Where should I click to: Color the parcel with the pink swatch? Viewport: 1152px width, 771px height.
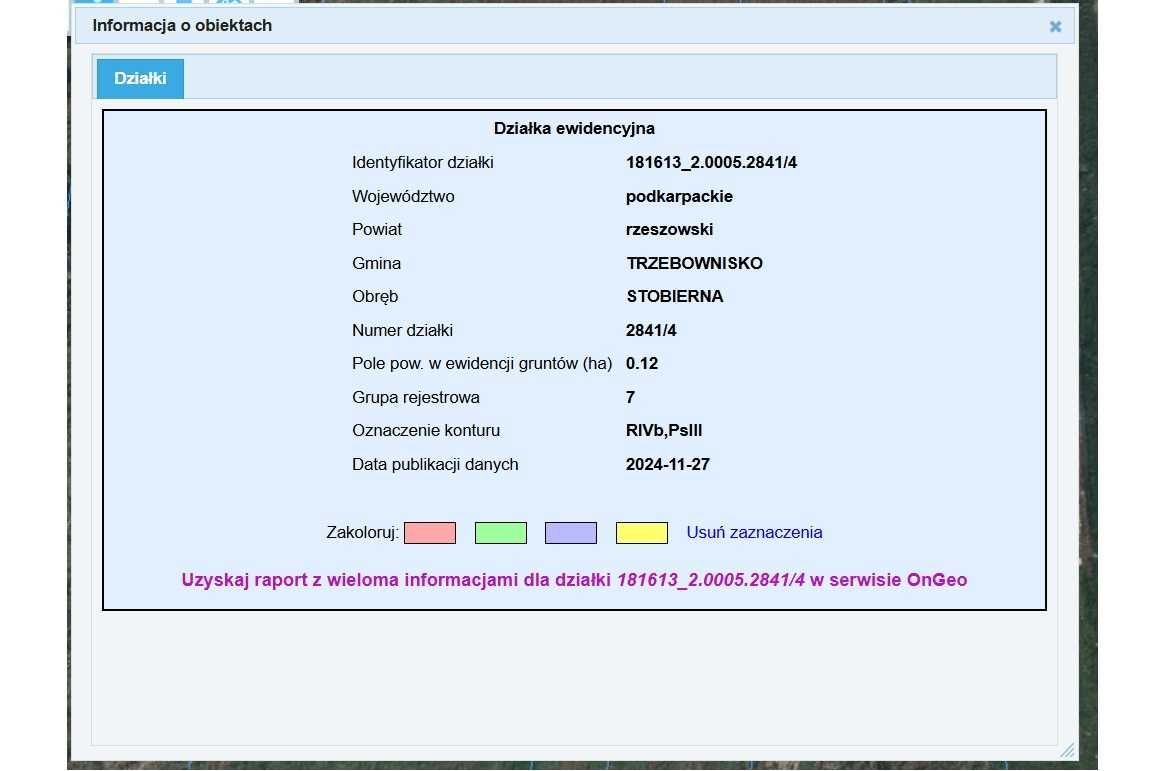[430, 533]
